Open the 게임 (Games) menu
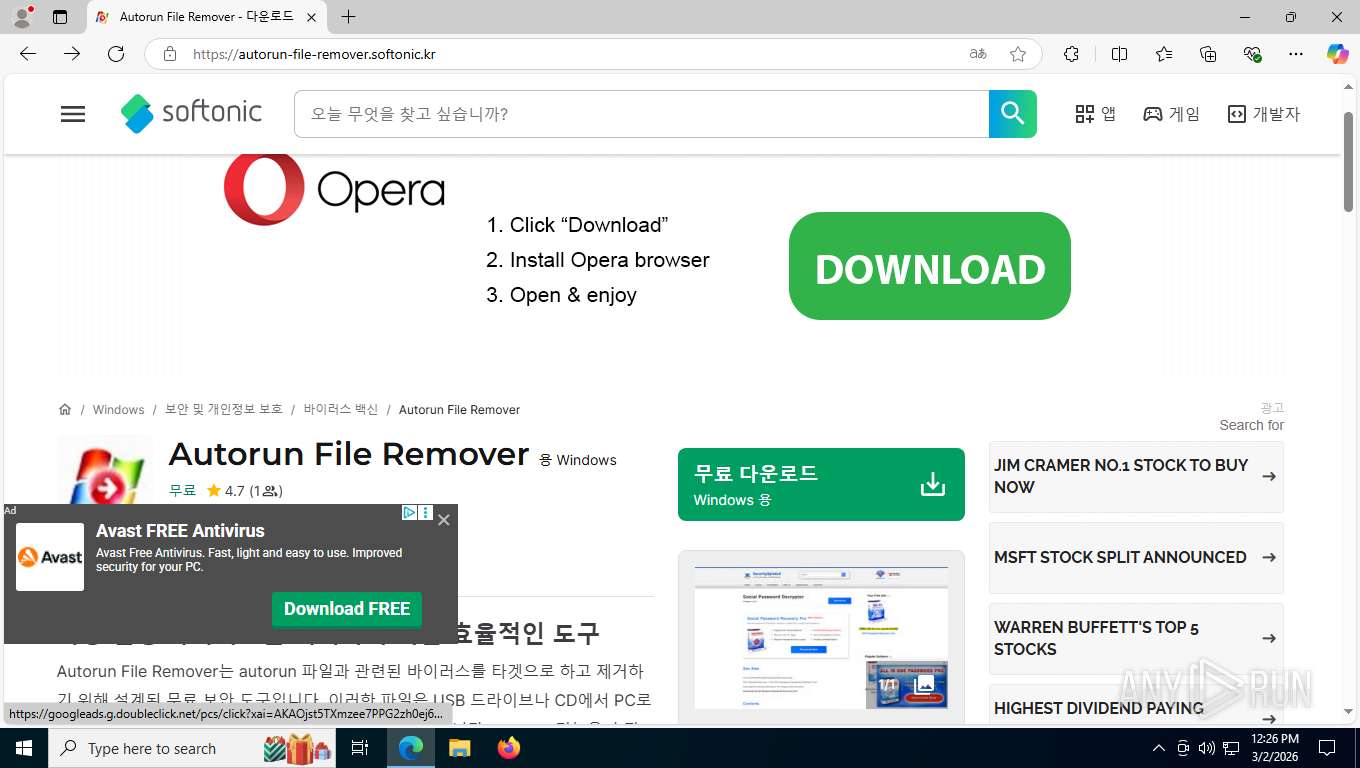 pyautogui.click(x=1171, y=114)
